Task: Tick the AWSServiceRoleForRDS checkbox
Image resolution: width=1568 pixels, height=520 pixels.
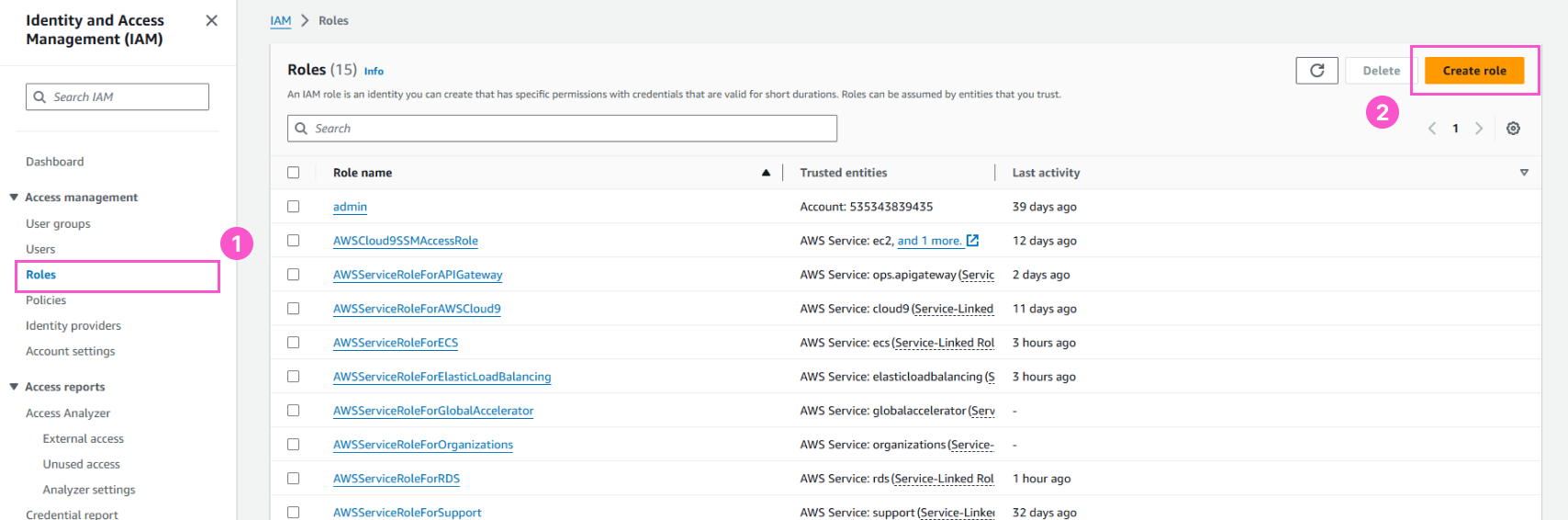Action: click(294, 479)
